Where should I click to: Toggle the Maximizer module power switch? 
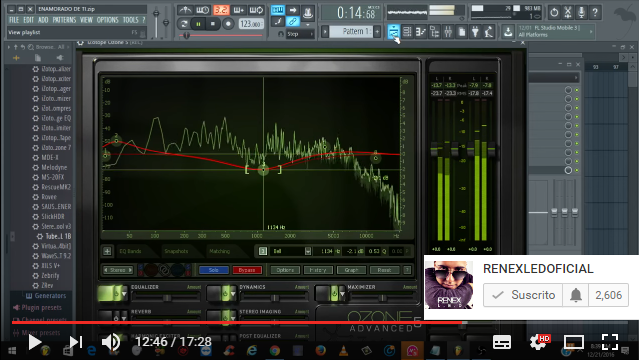334,294
